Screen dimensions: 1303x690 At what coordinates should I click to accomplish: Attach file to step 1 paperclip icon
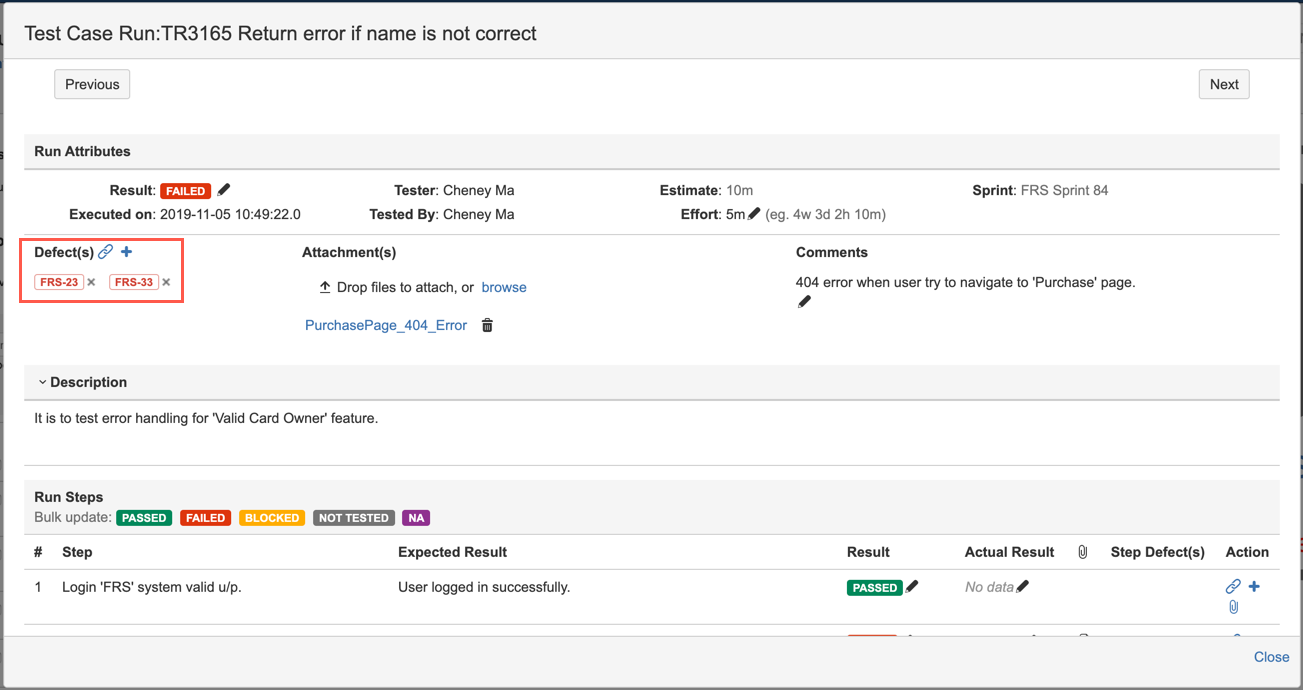[1233, 607]
